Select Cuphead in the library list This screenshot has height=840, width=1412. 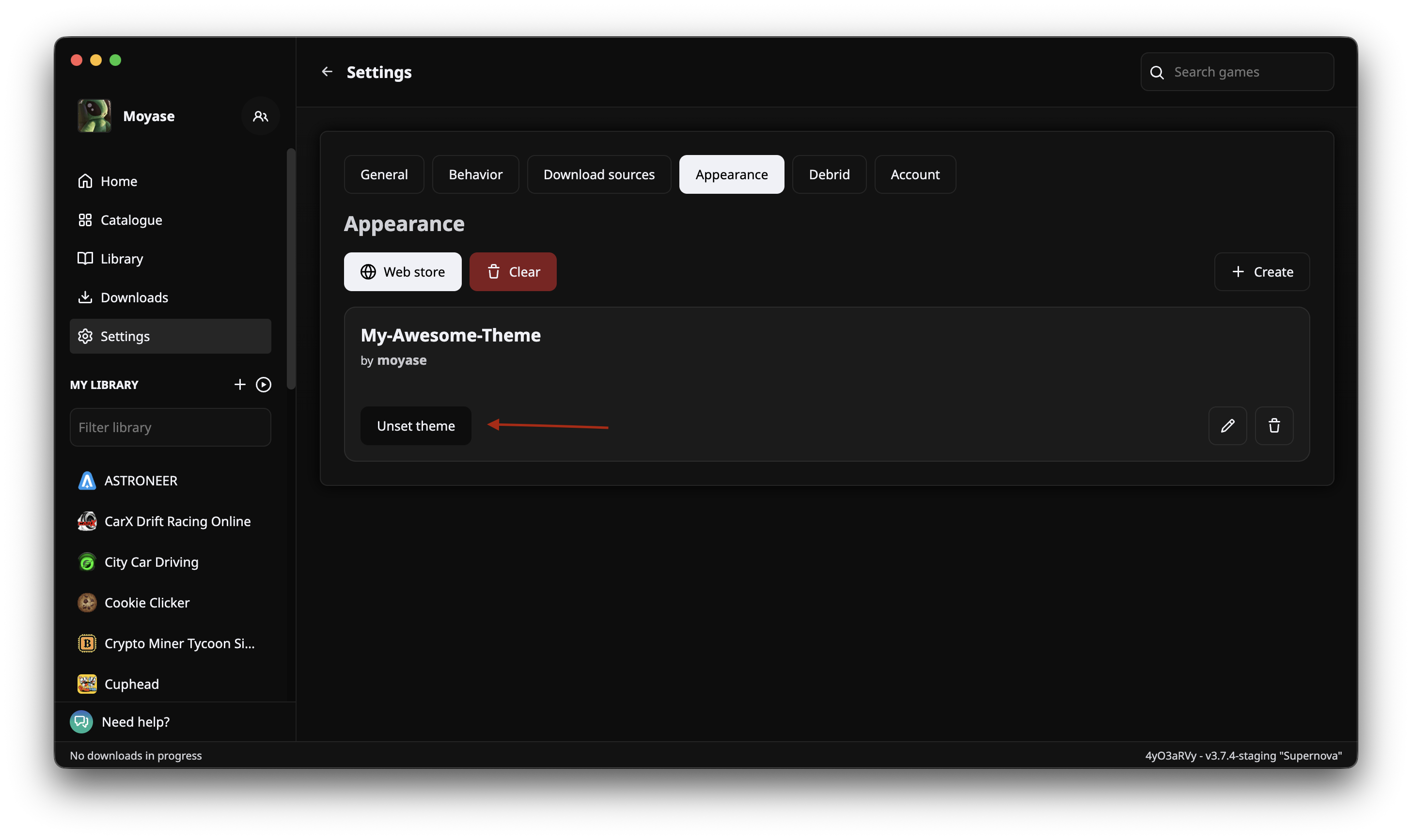131,684
